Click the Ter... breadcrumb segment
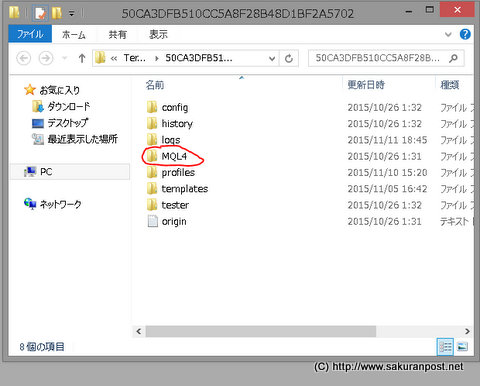Image resolution: width=480 pixels, height=386 pixels. (x=134, y=58)
